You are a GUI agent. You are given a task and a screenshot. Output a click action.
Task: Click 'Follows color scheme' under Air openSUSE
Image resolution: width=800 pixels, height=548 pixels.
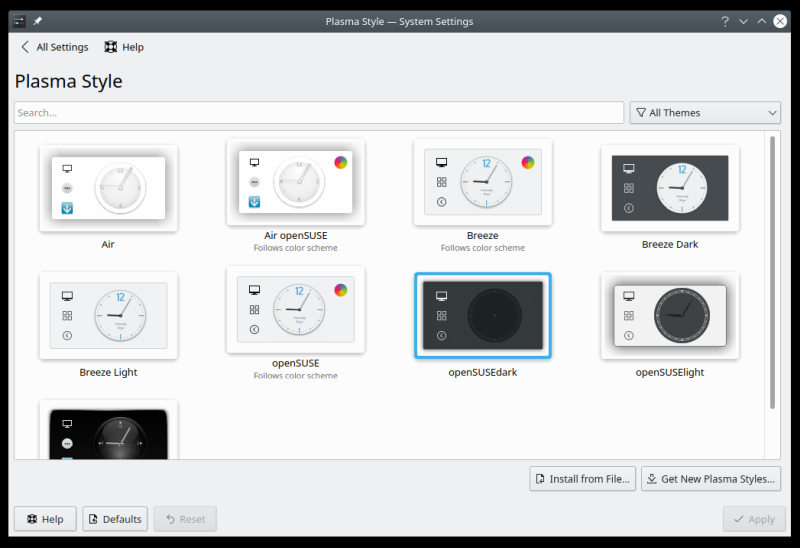click(x=295, y=247)
